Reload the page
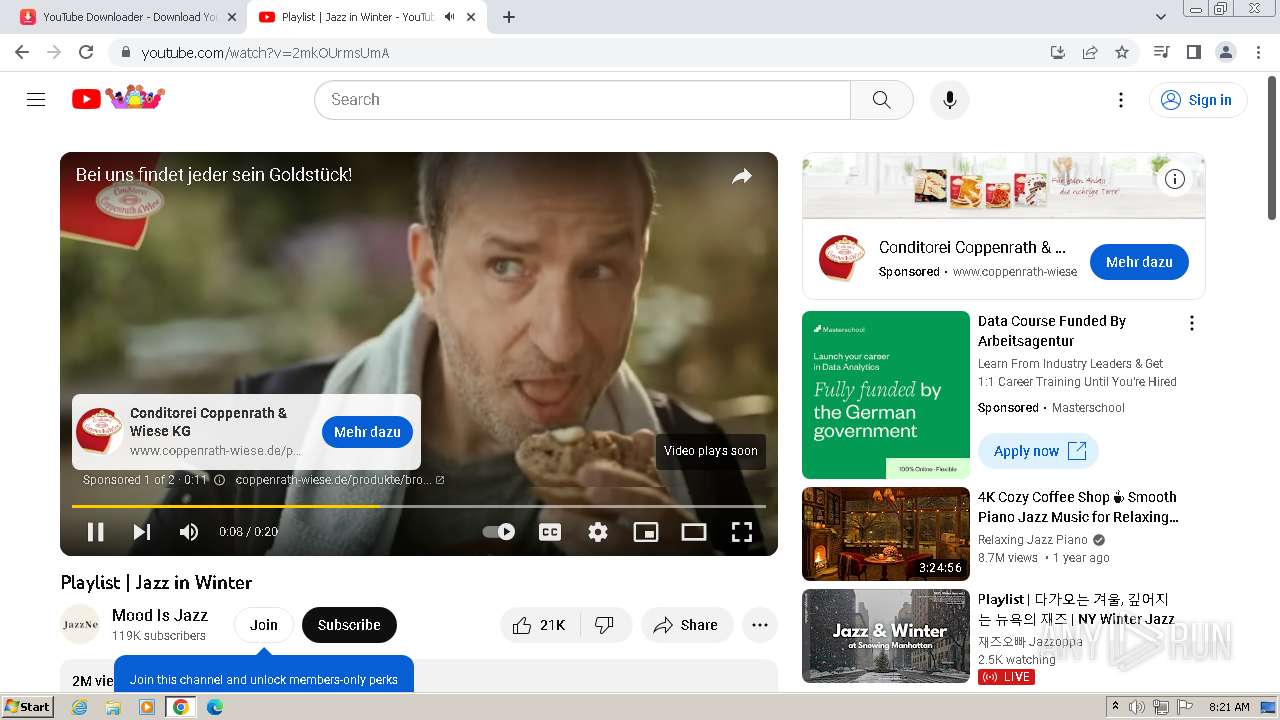Viewport: 1280px width, 720px height. tap(86, 52)
